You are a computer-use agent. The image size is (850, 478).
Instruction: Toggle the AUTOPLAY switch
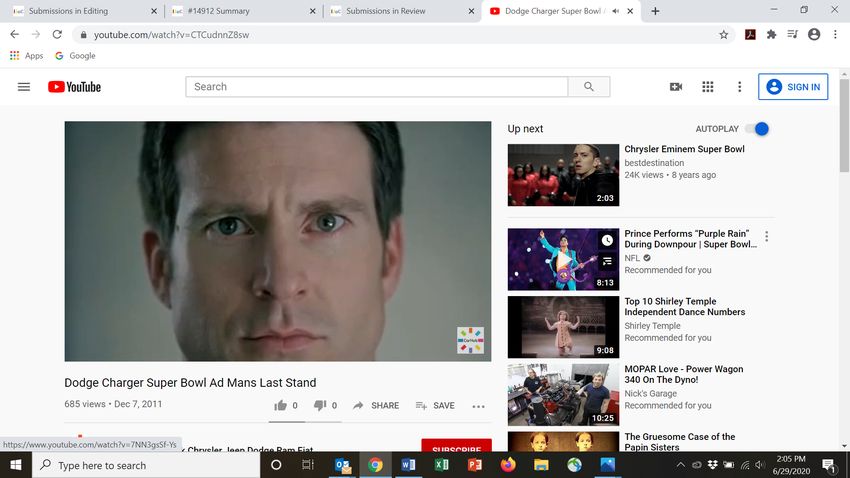(757, 129)
